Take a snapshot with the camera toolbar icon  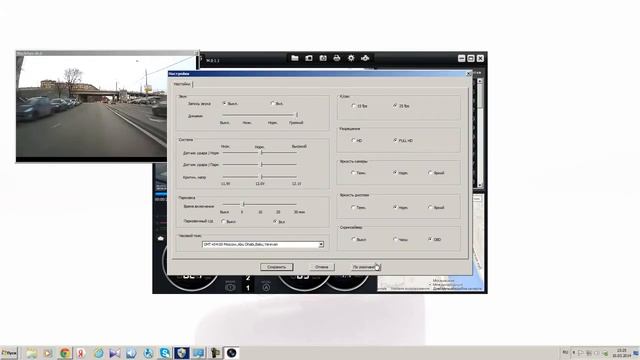(323, 58)
